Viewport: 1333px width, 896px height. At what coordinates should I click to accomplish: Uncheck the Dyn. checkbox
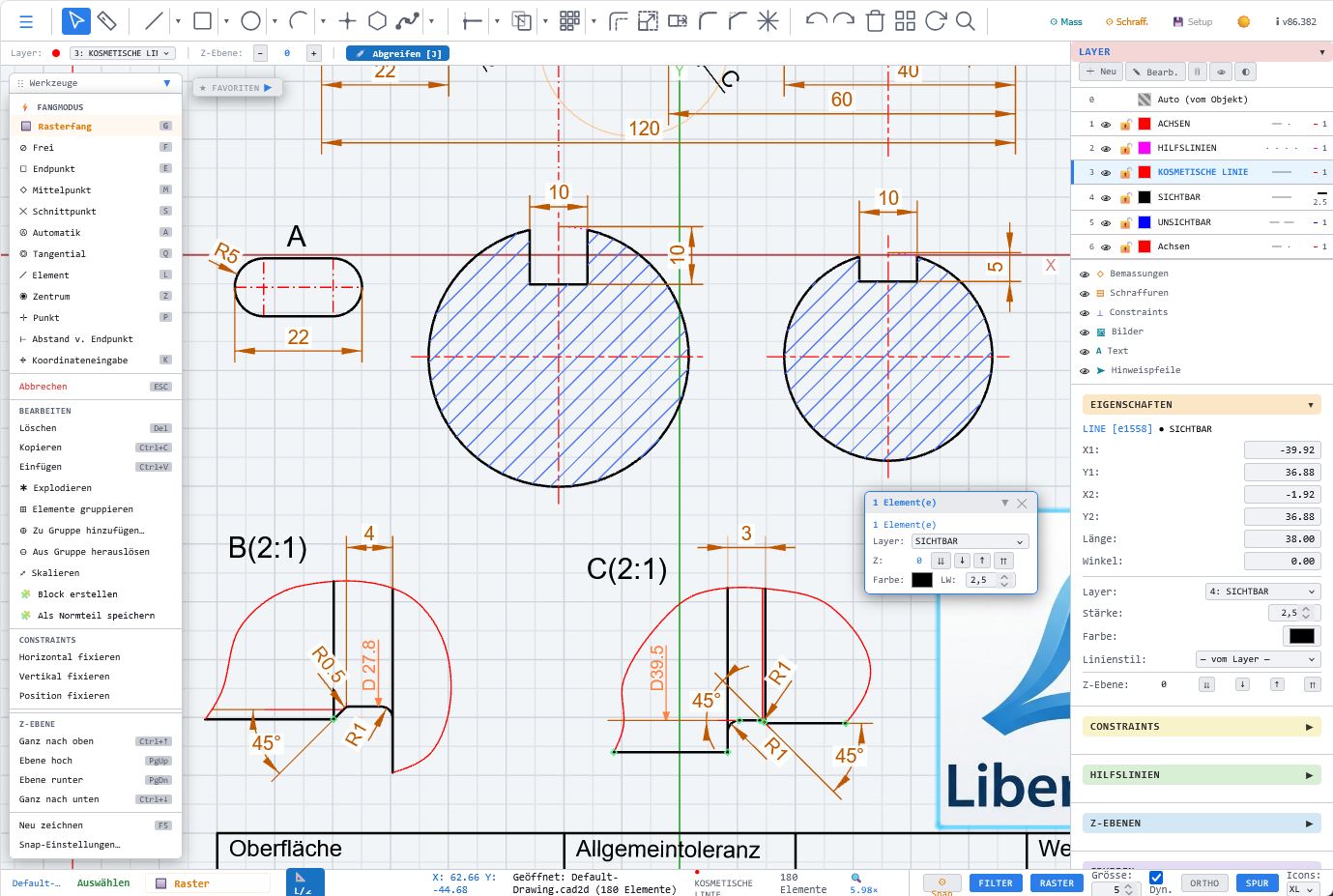tap(1156, 878)
